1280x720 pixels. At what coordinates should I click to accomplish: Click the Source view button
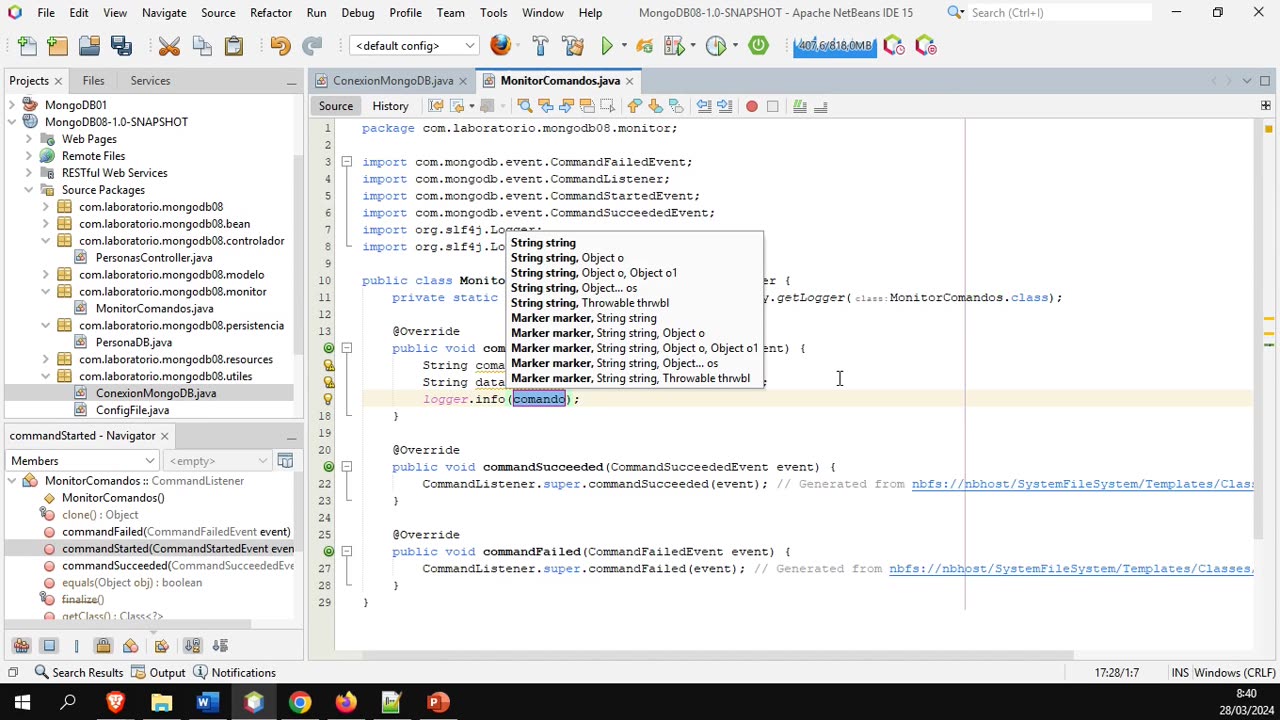click(x=336, y=106)
